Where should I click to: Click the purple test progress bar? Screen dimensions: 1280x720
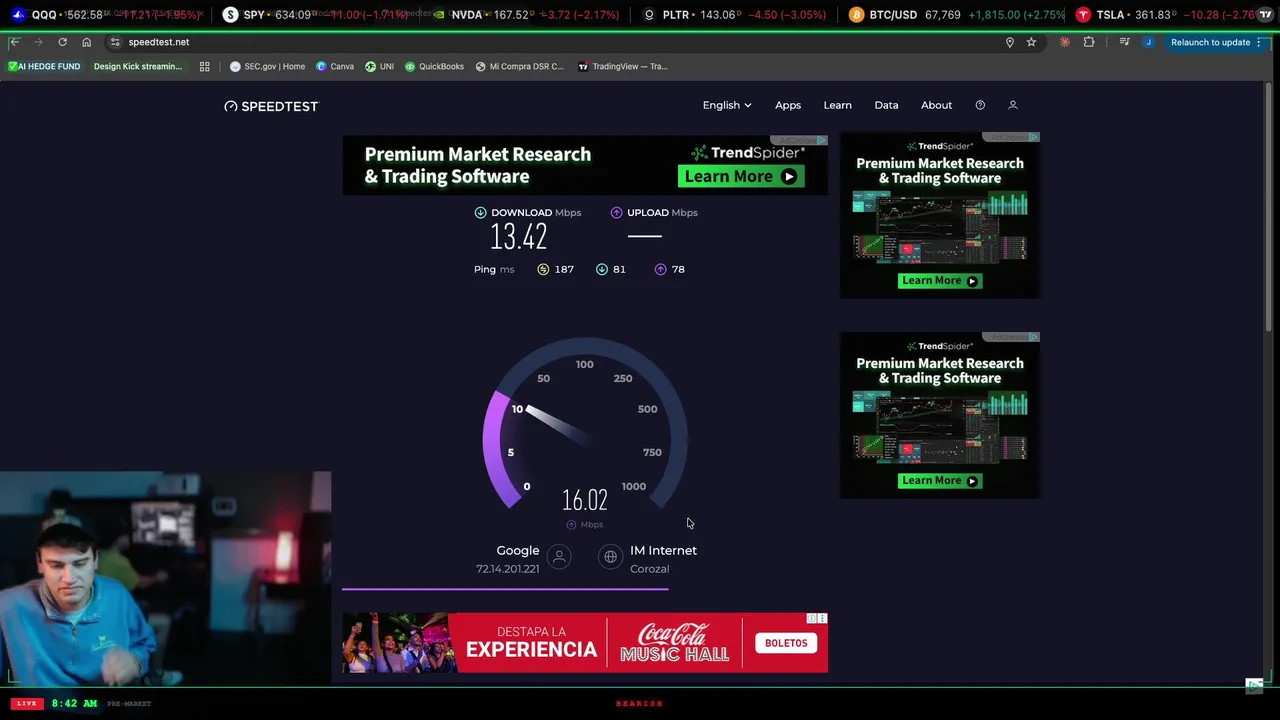tap(505, 589)
